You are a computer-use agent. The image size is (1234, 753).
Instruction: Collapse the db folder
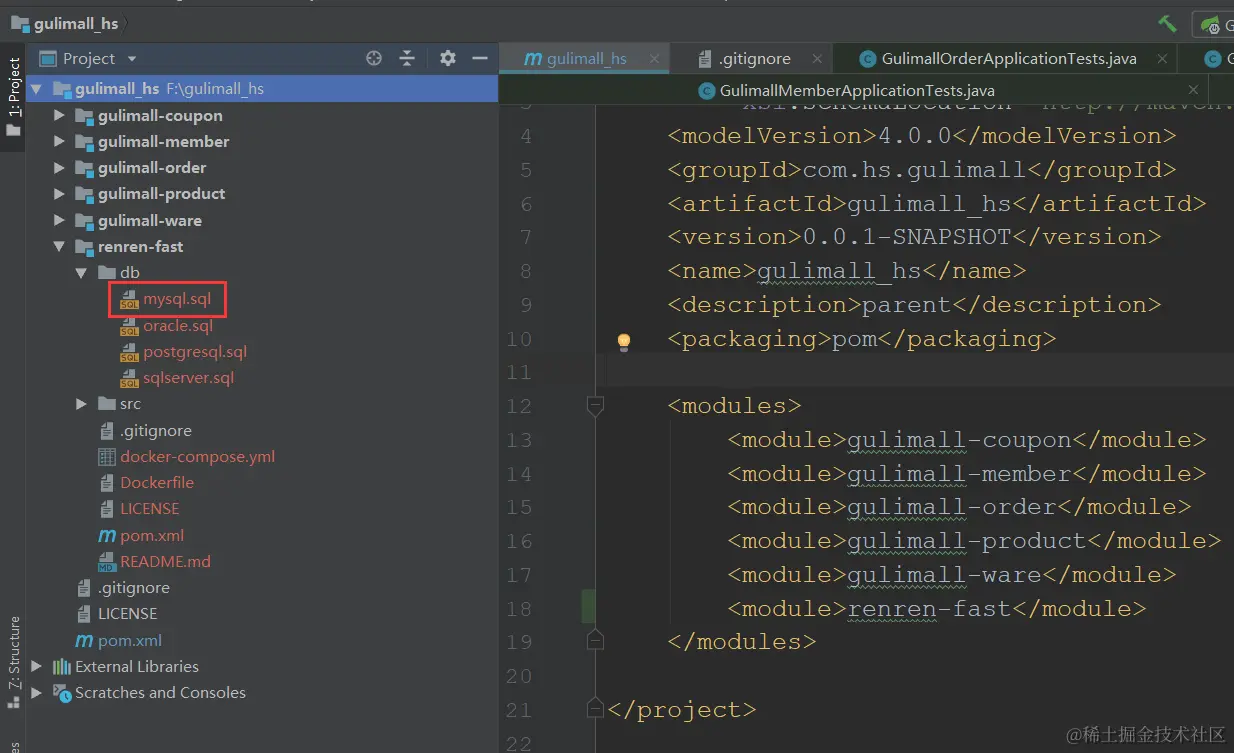[x=82, y=272]
